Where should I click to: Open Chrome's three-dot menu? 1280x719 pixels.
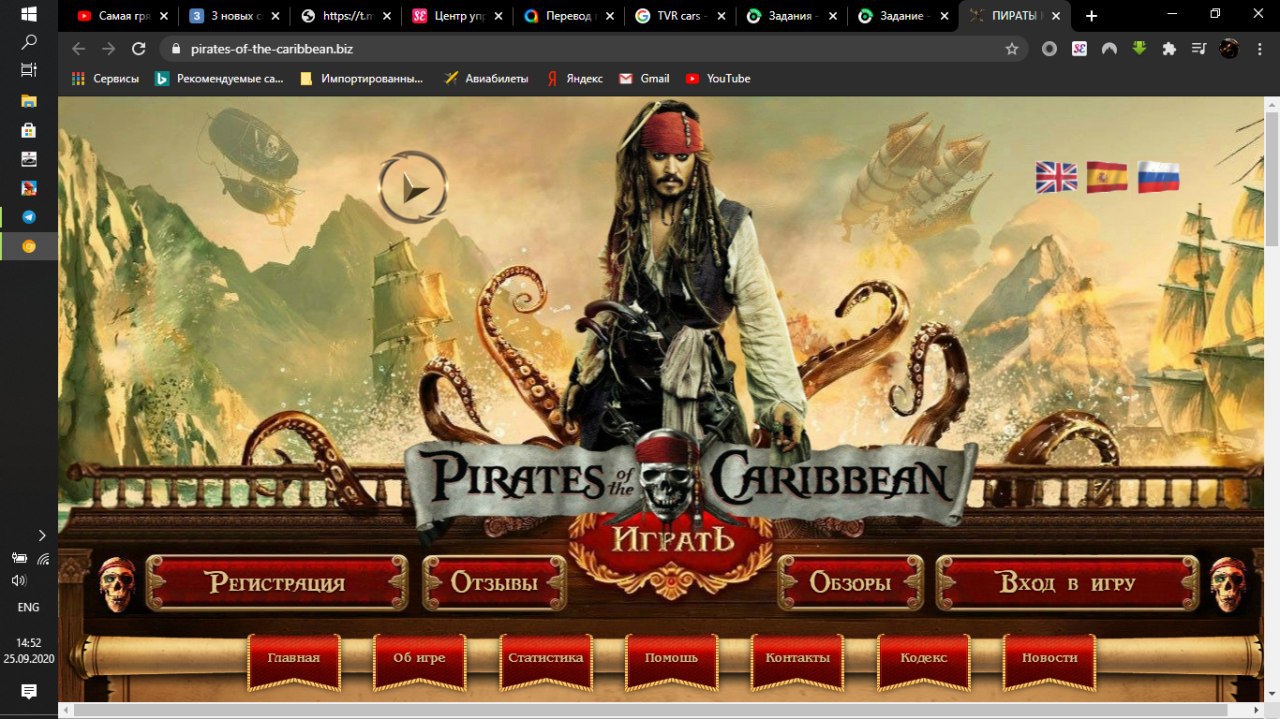(x=1259, y=48)
